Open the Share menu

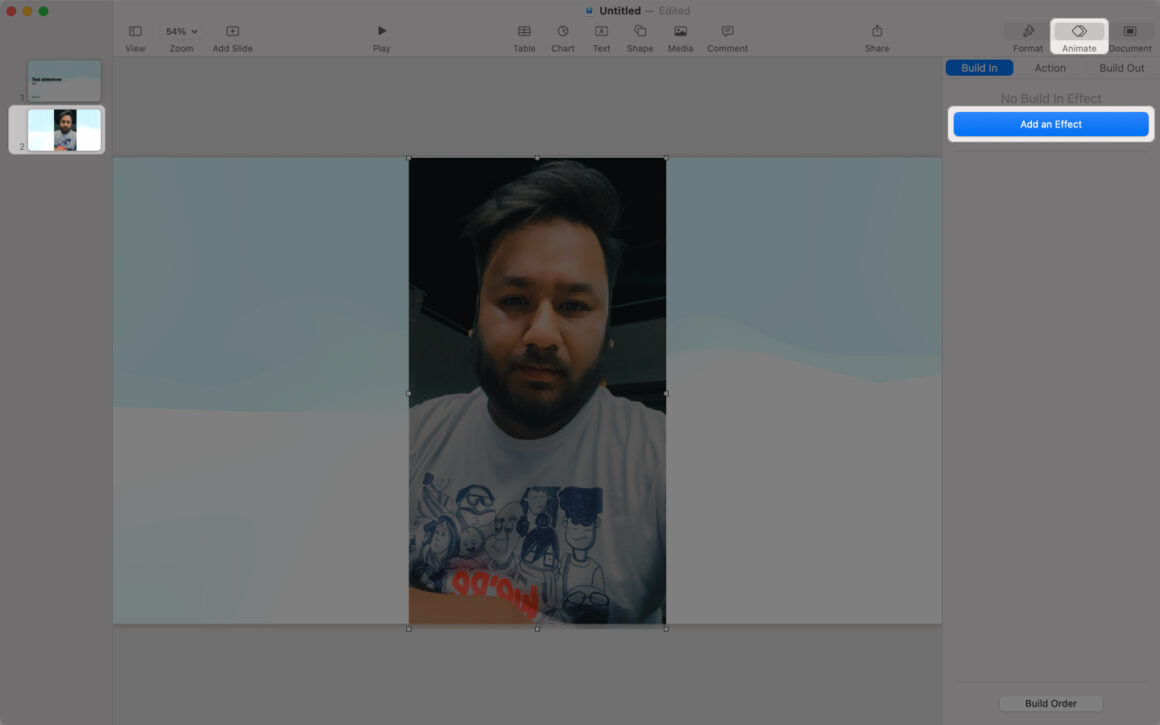click(876, 38)
